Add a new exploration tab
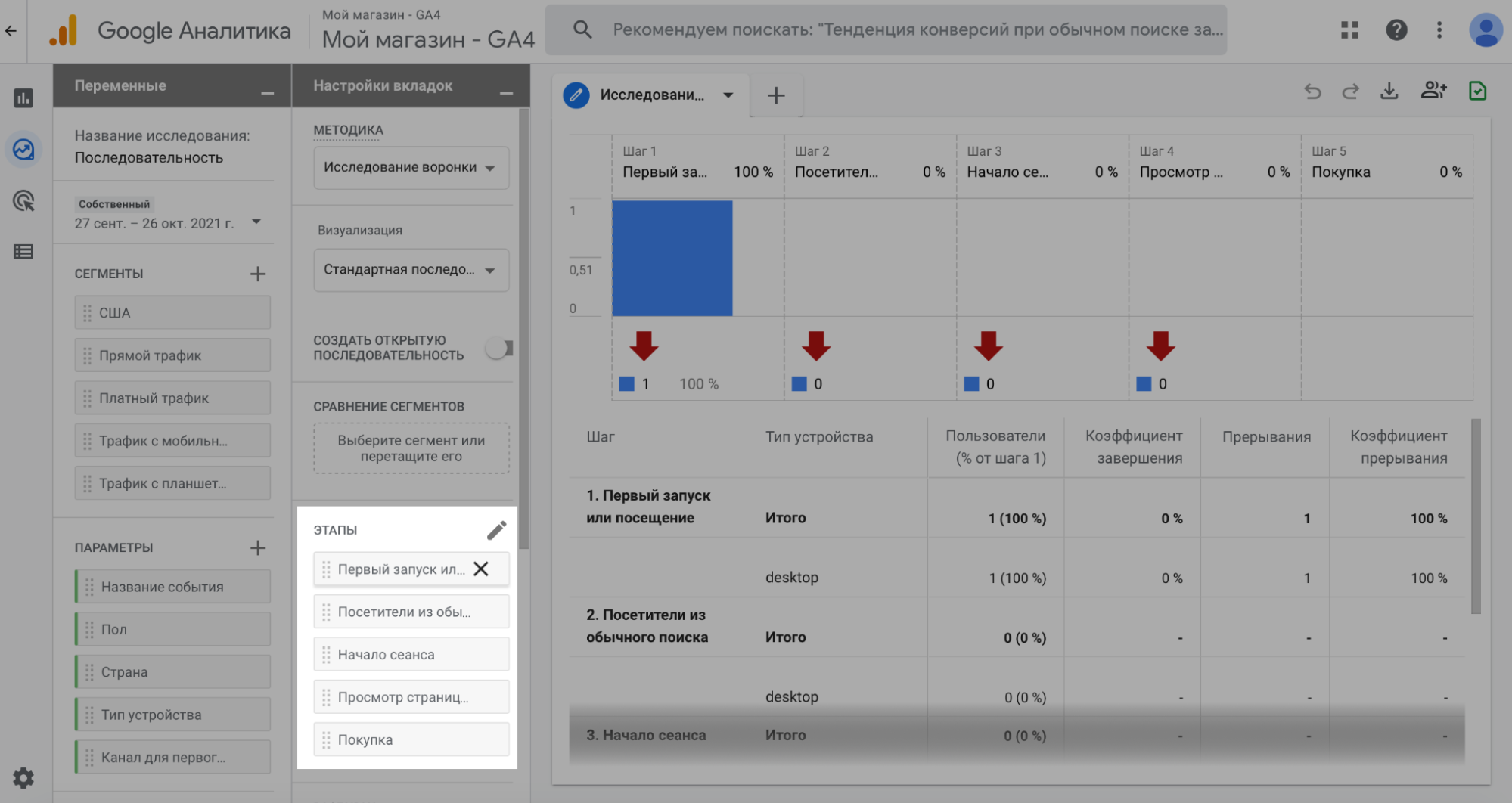 pos(775,95)
